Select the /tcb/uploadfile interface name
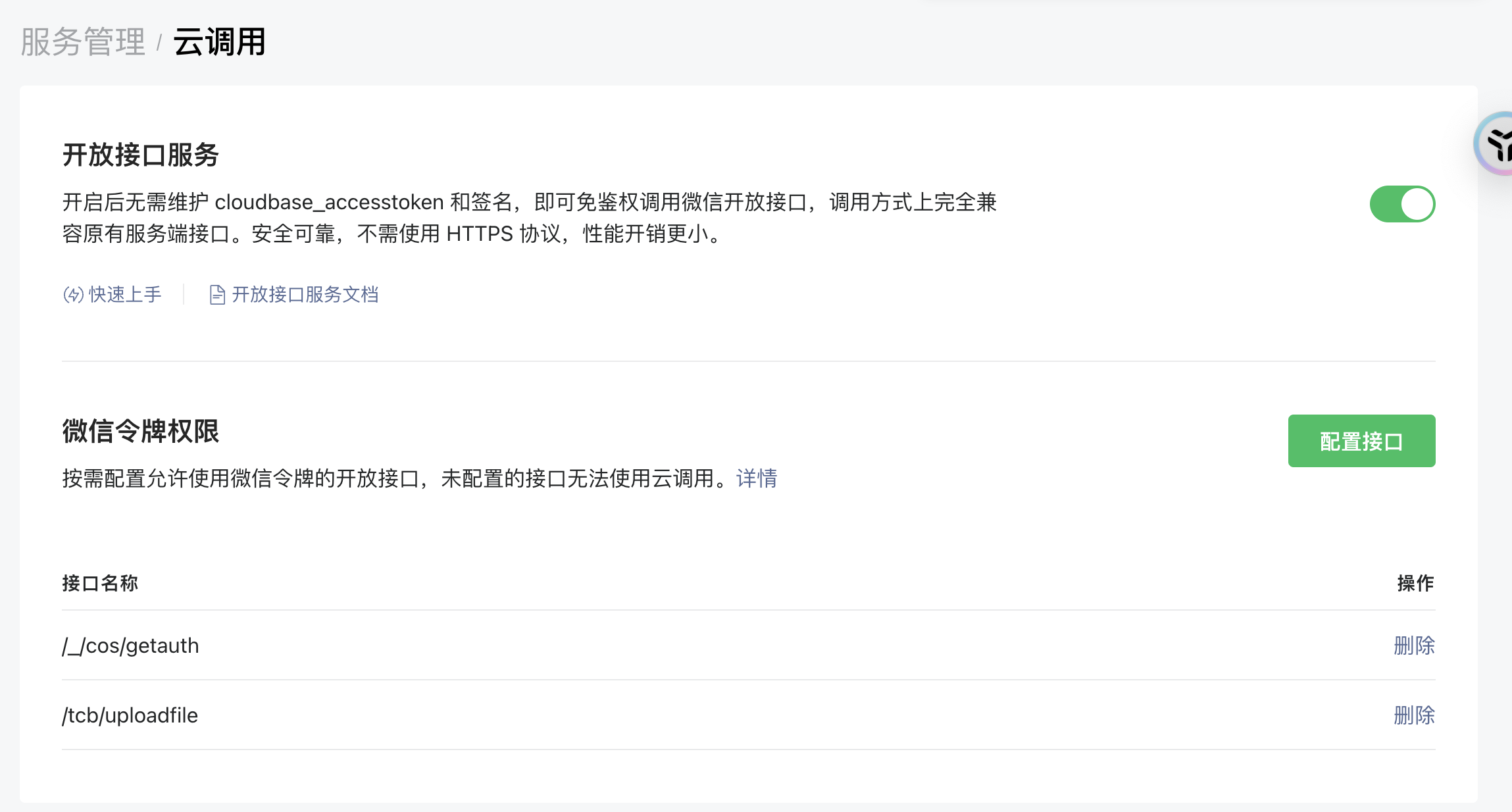This screenshot has width=1512, height=812. [130, 716]
